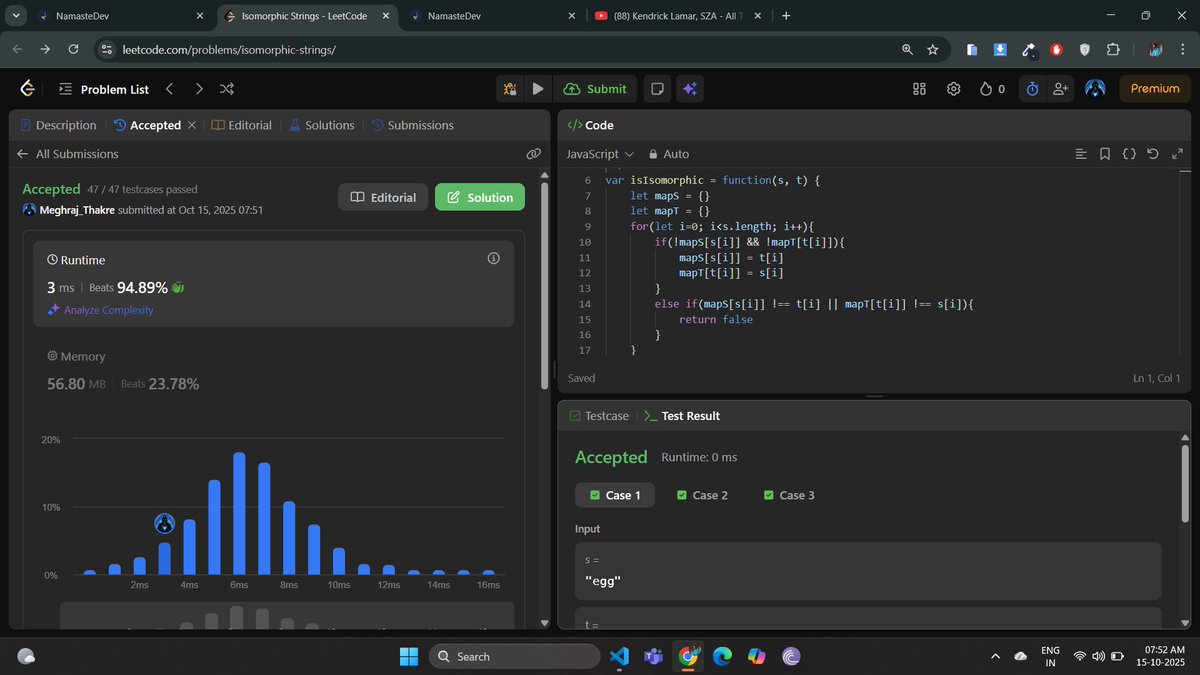Show hidden system tray icons
This screenshot has width=1200, height=675.
(x=994, y=656)
